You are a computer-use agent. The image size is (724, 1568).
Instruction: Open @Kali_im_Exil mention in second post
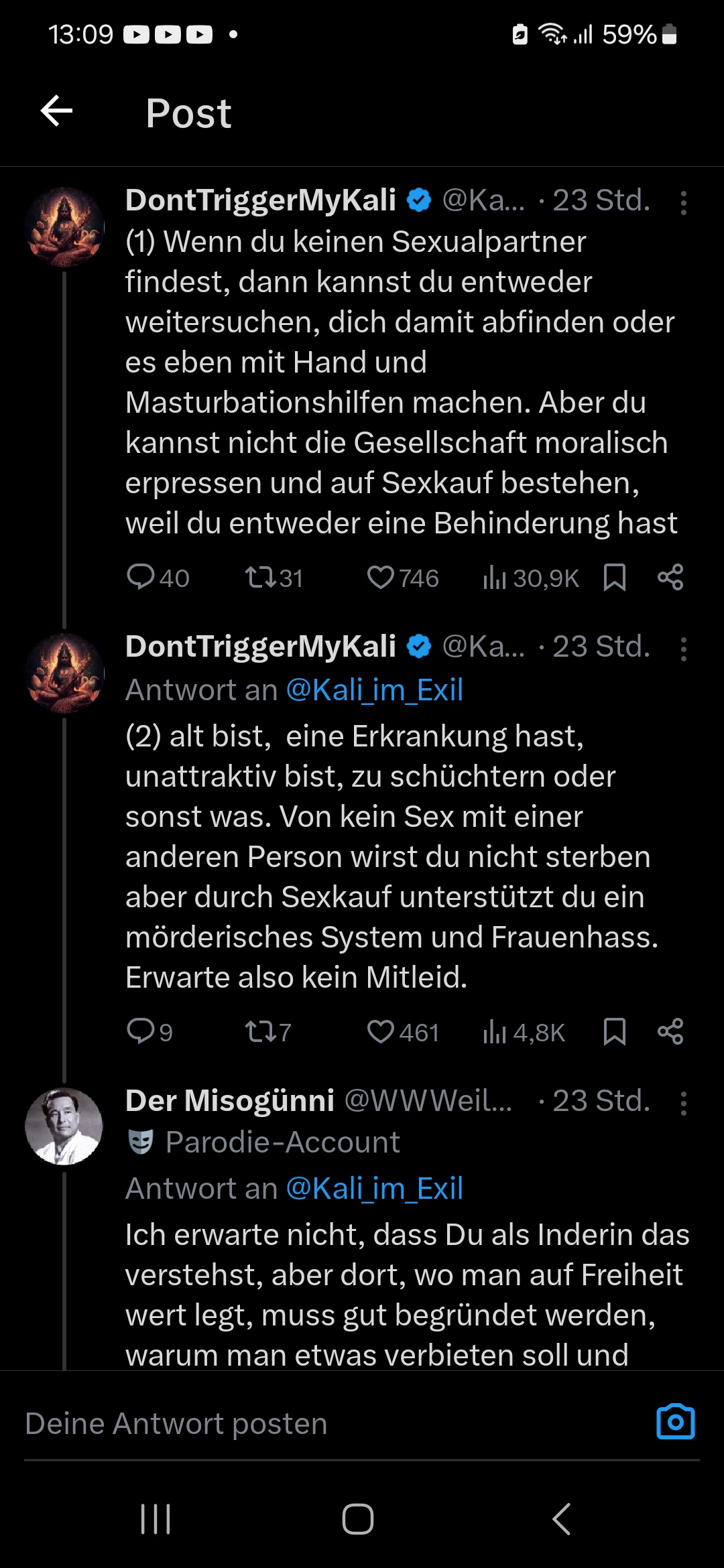click(x=374, y=690)
